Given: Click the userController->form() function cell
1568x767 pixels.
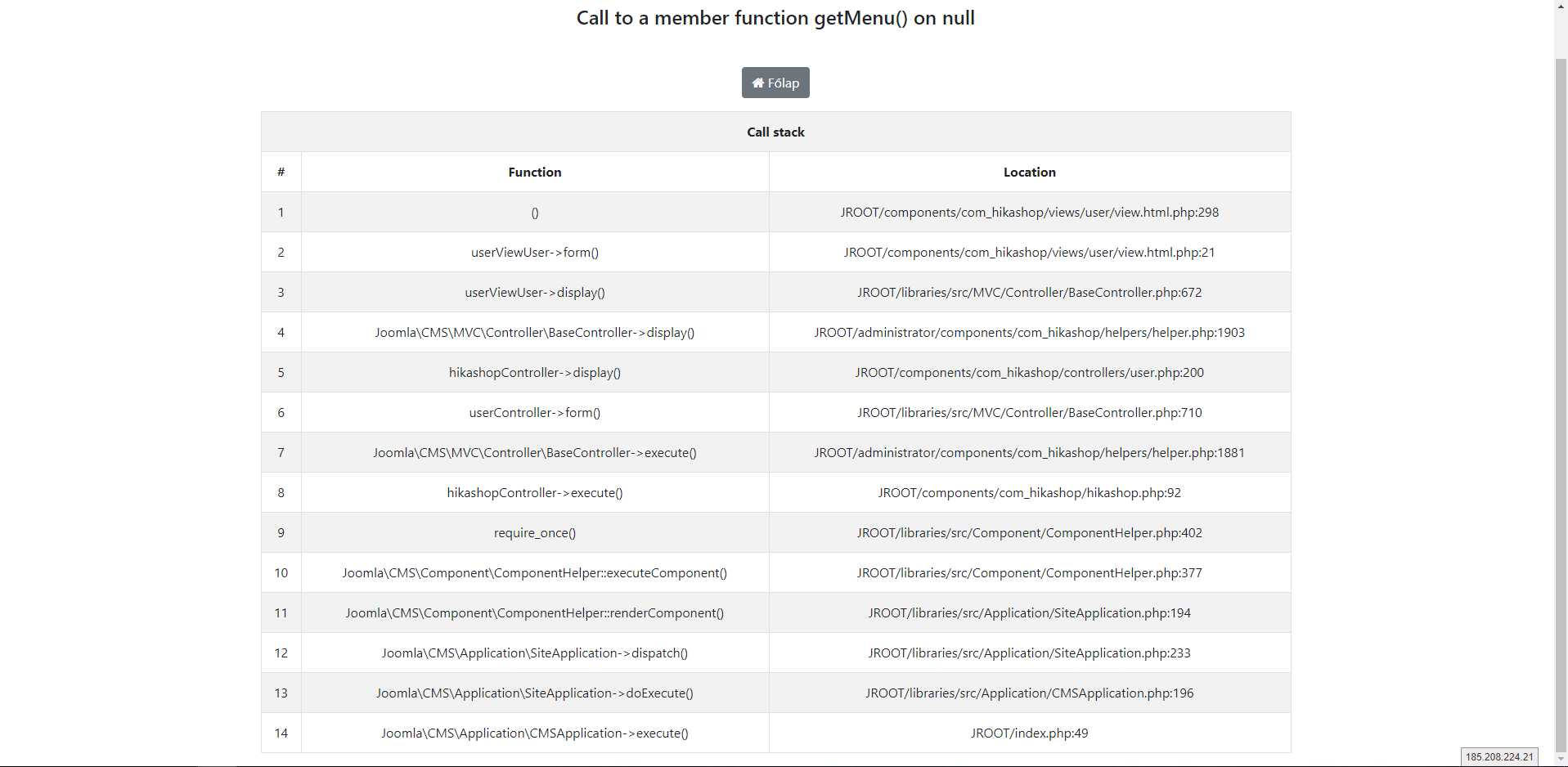Looking at the screenshot, I should [534, 412].
